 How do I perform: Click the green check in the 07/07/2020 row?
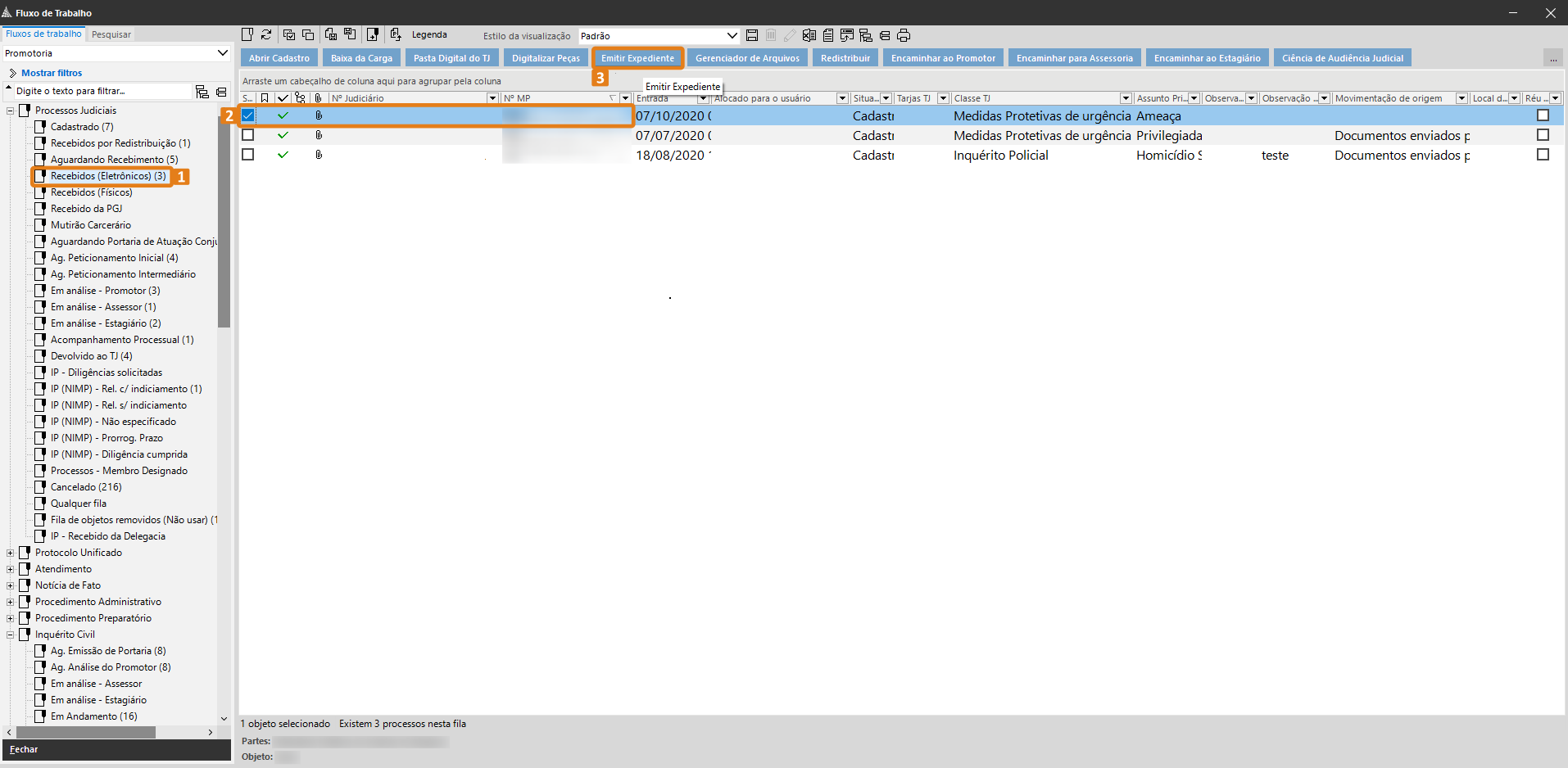tap(283, 135)
